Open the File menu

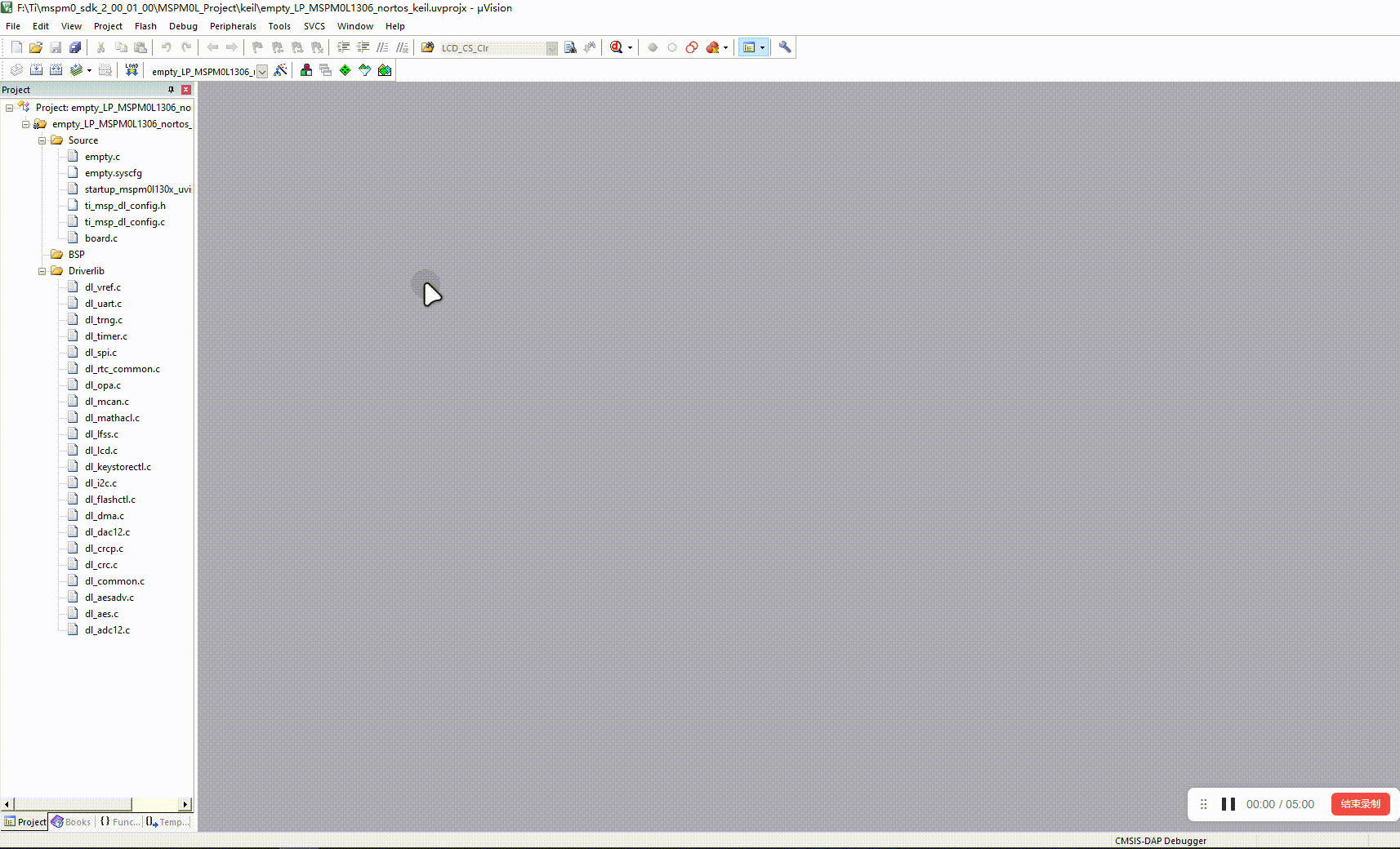point(13,26)
